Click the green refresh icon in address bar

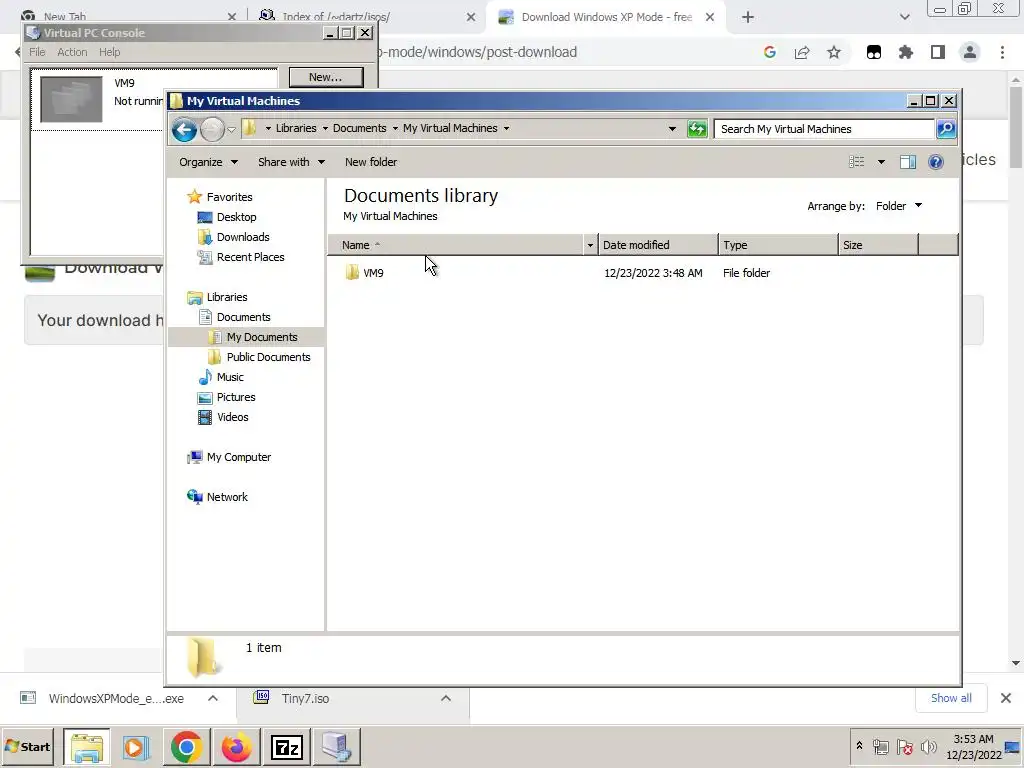pyautogui.click(x=697, y=129)
